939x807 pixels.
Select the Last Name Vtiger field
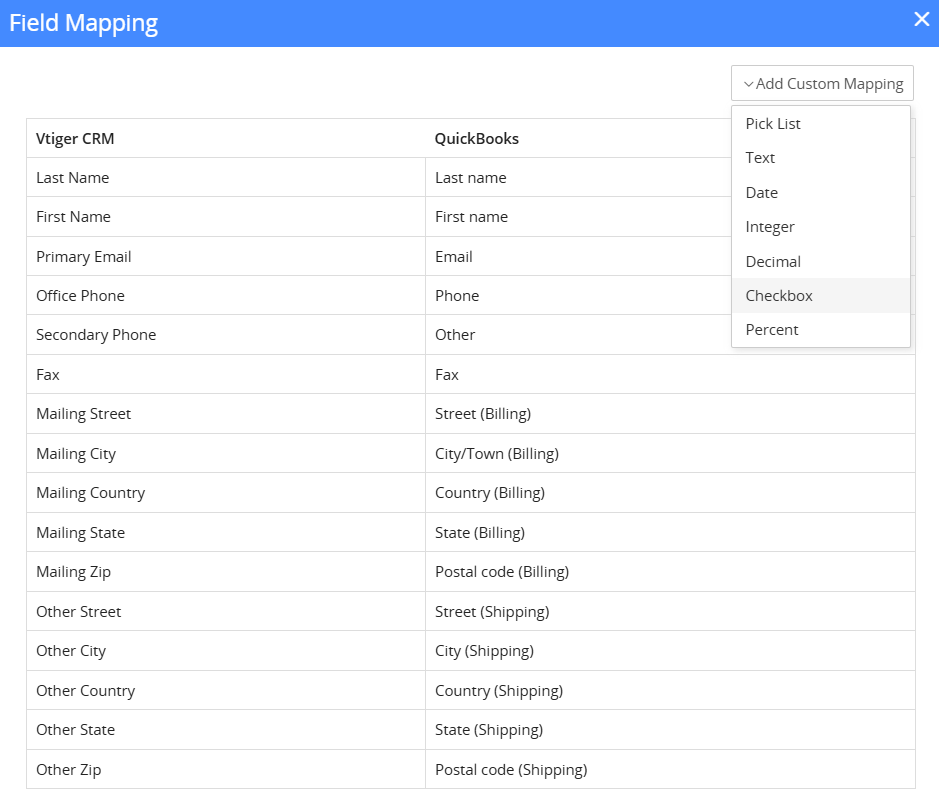click(226, 178)
